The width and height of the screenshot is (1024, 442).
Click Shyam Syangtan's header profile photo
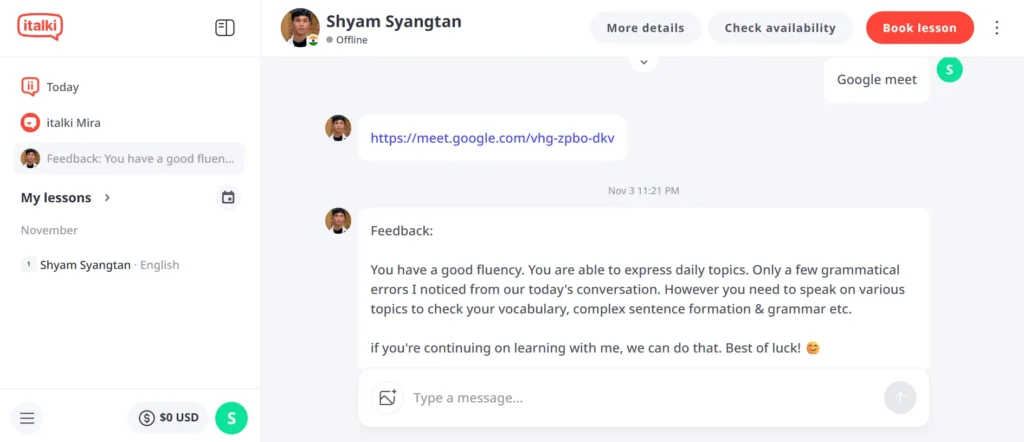point(300,28)
